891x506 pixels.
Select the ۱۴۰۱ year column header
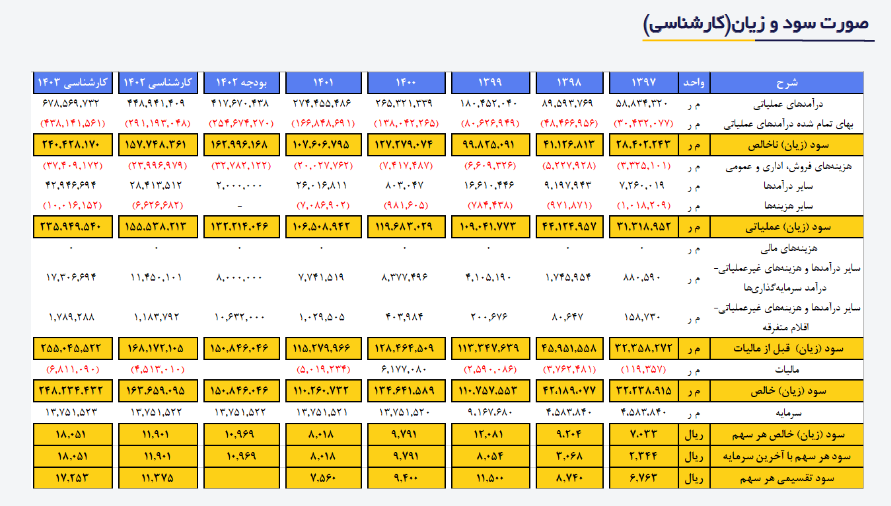(324, 80)
